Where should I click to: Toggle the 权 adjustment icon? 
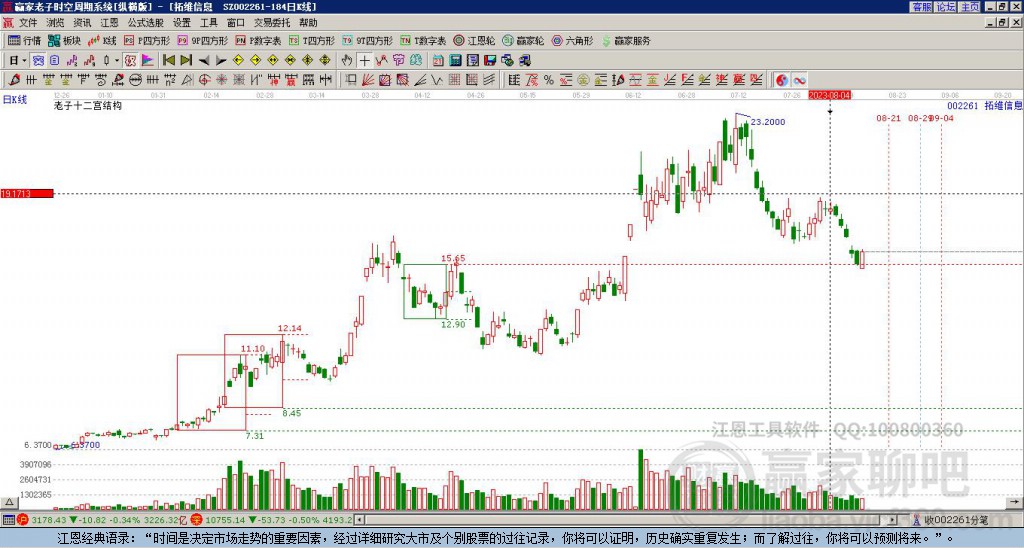click(x=130, y=61)
